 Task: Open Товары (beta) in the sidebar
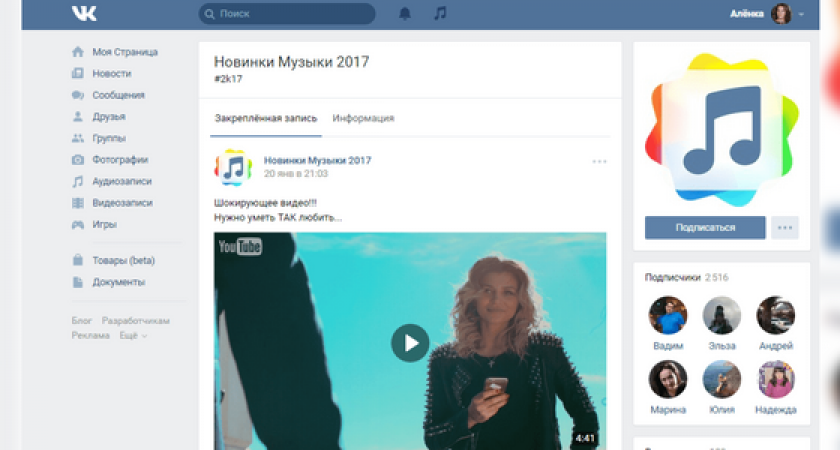[123, 261]
